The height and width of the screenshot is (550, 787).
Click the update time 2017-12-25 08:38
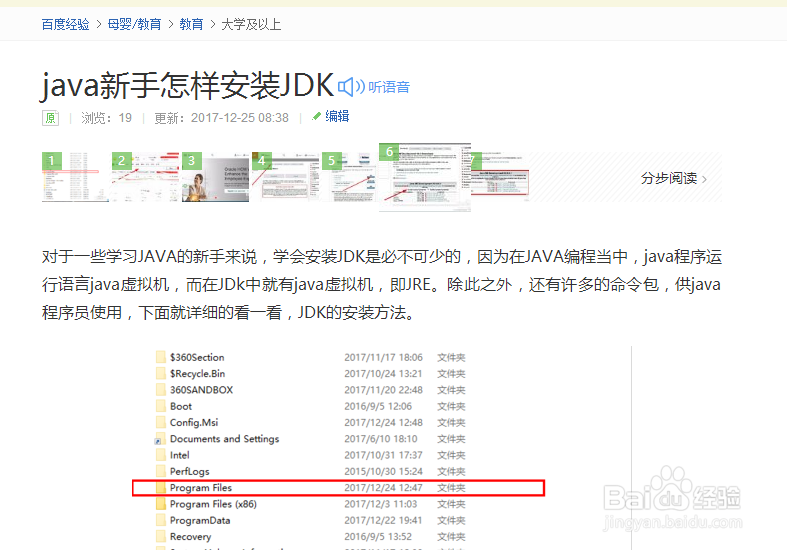pyautogui.click(x=239, y=118)
